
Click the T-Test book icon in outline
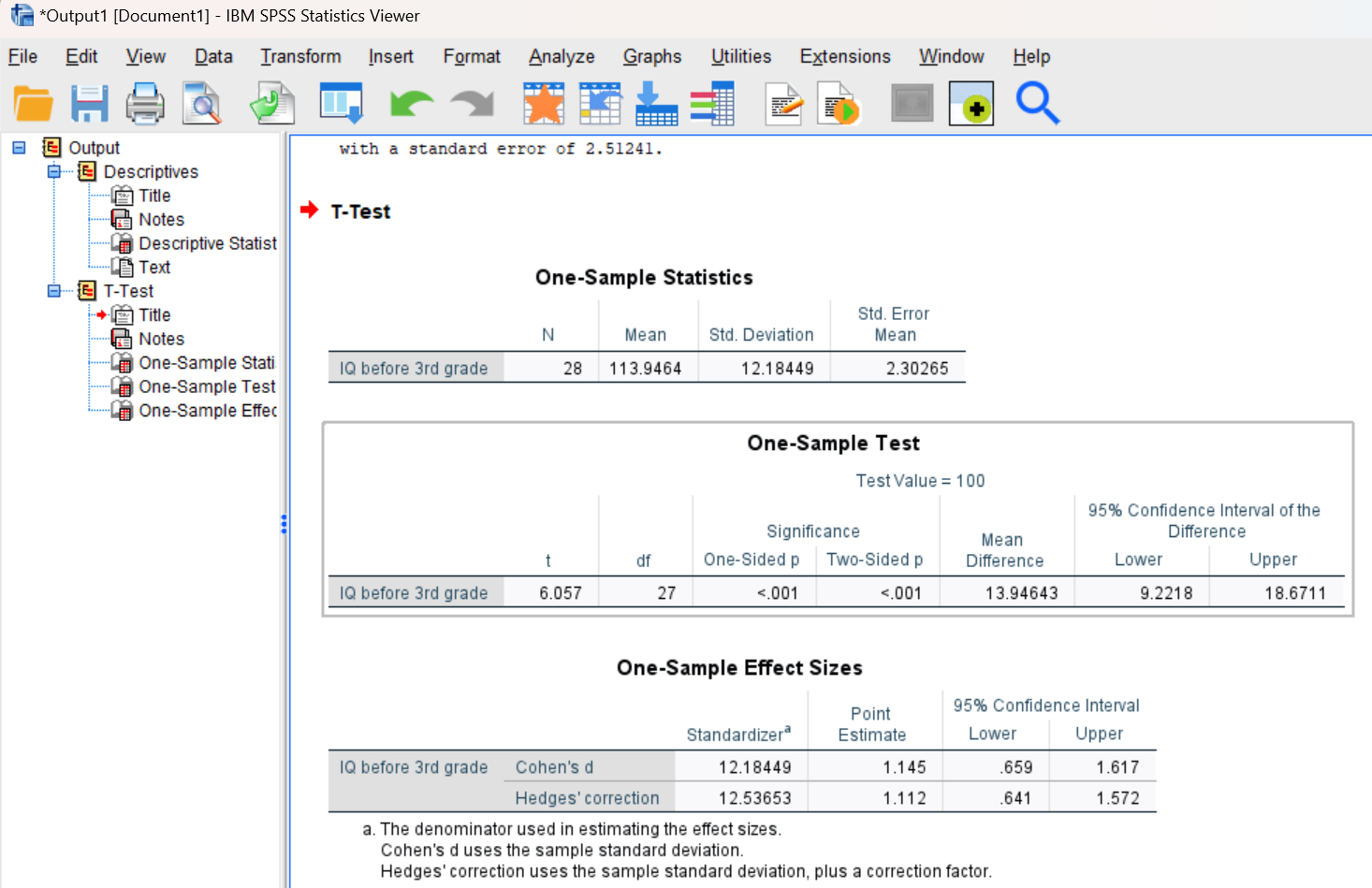click(x=87, y=291)
